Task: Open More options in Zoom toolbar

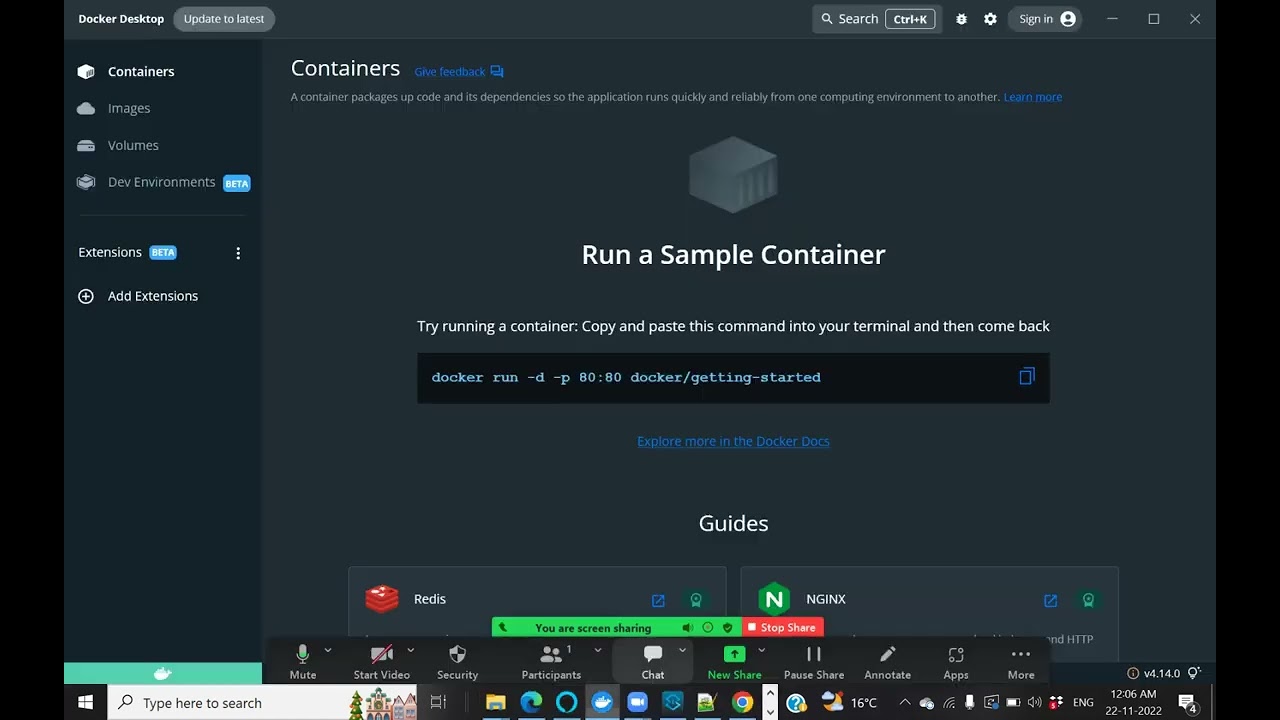Action: pos(1021,661)
